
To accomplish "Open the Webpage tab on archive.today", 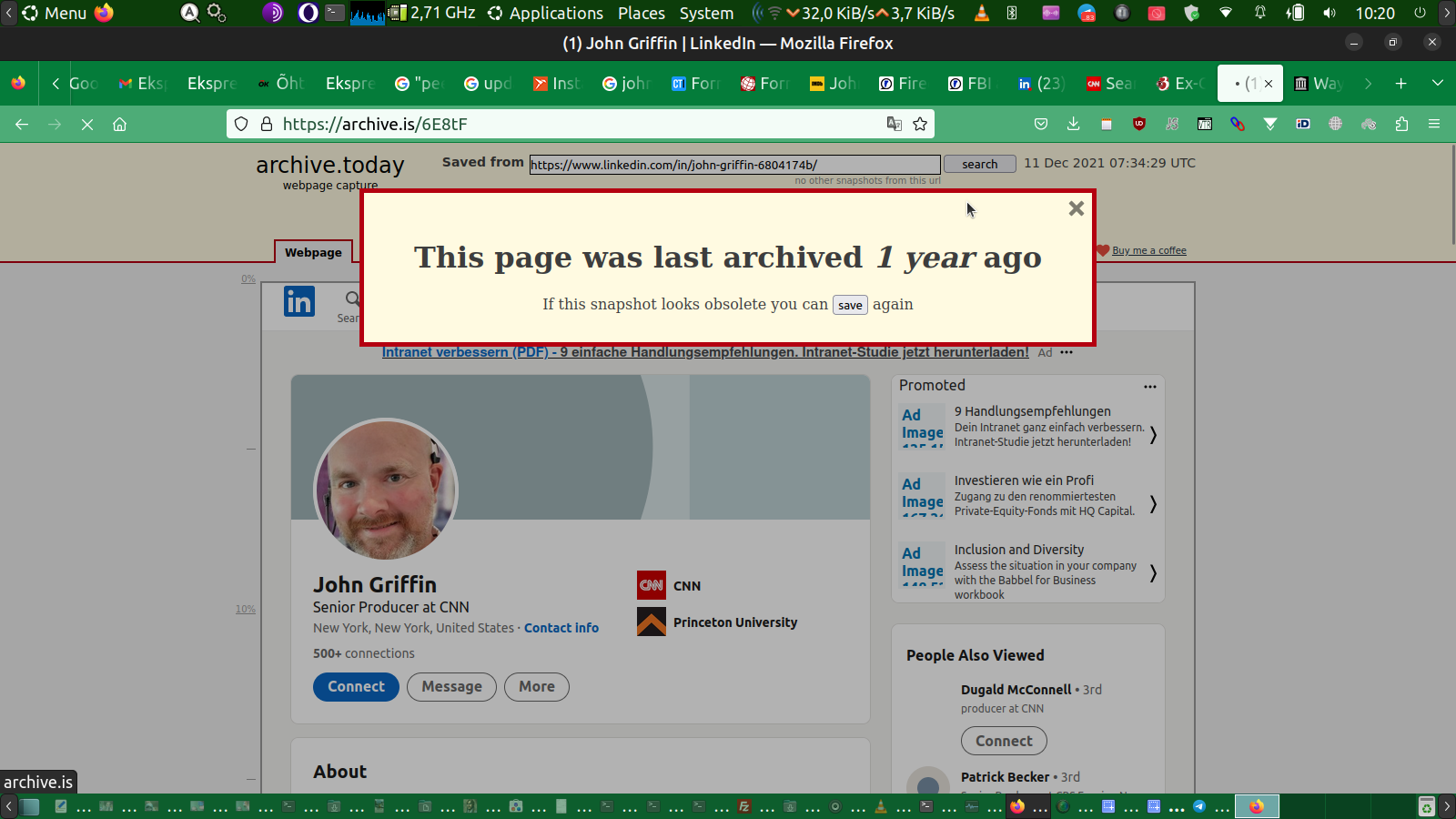I will coord(313,252).
